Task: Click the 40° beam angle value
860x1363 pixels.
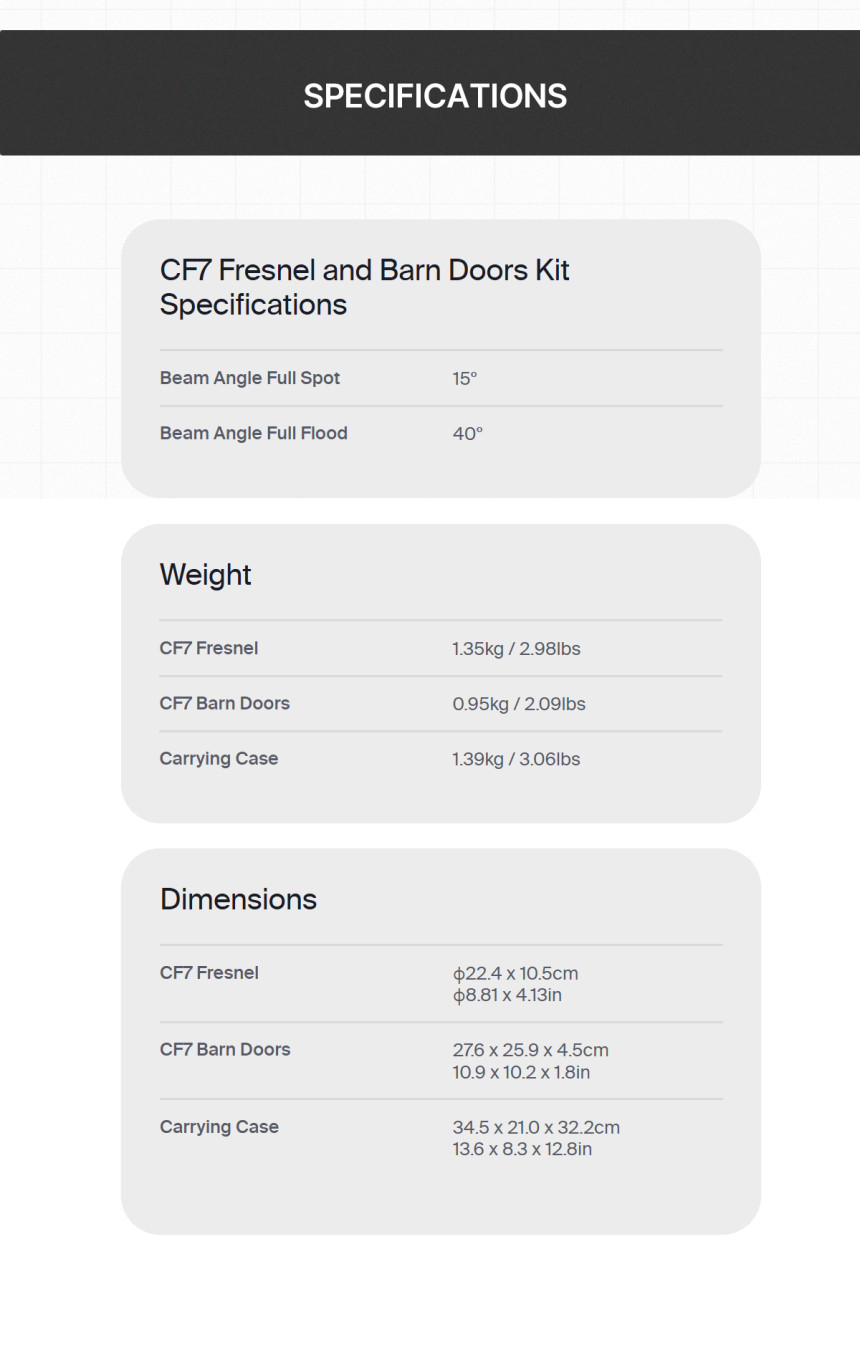Action: point(468,434)
